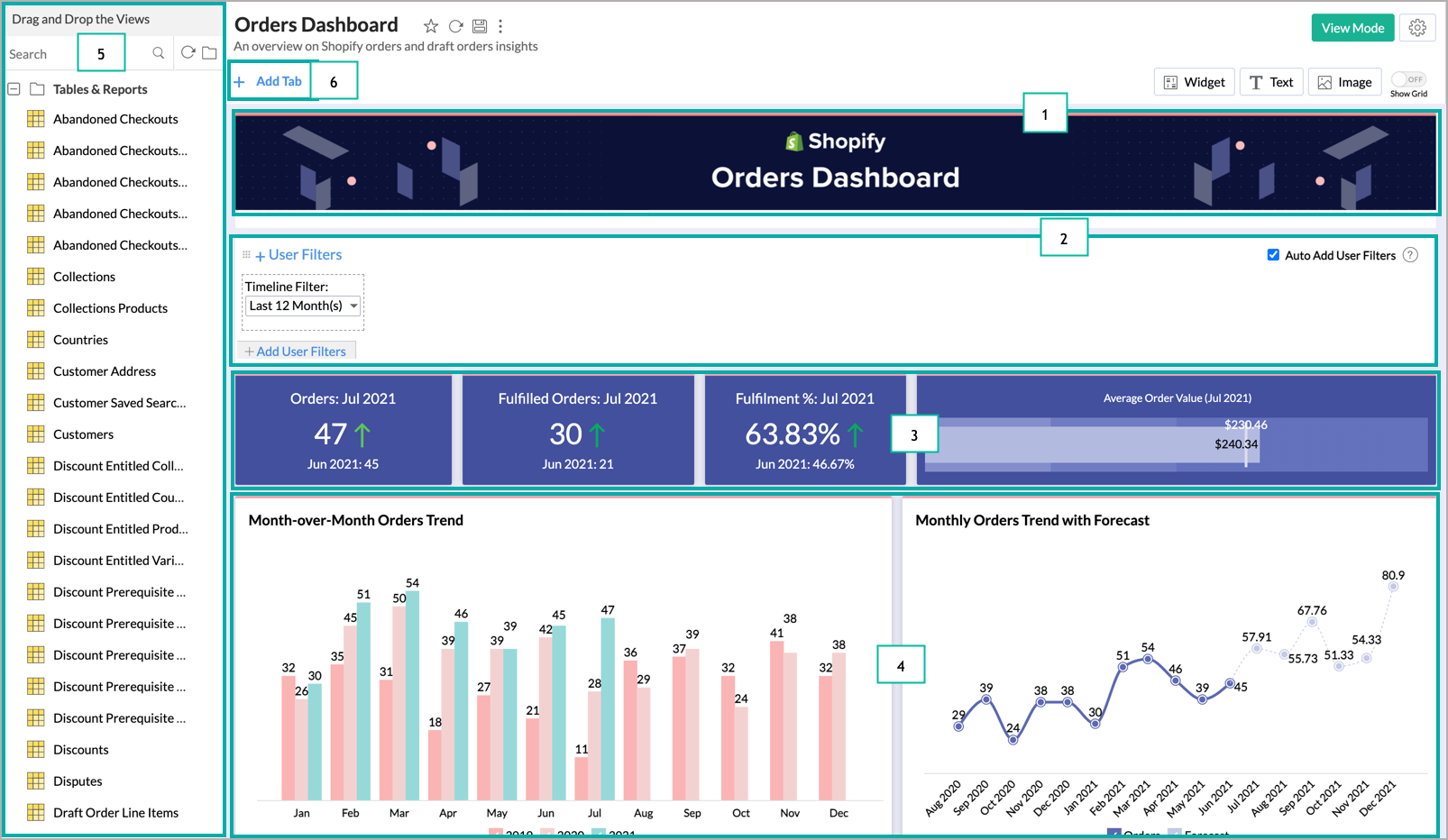Refresh the dashboard using the reload icon
This screenshot has width=1448, height=840.
click(456, 26)
